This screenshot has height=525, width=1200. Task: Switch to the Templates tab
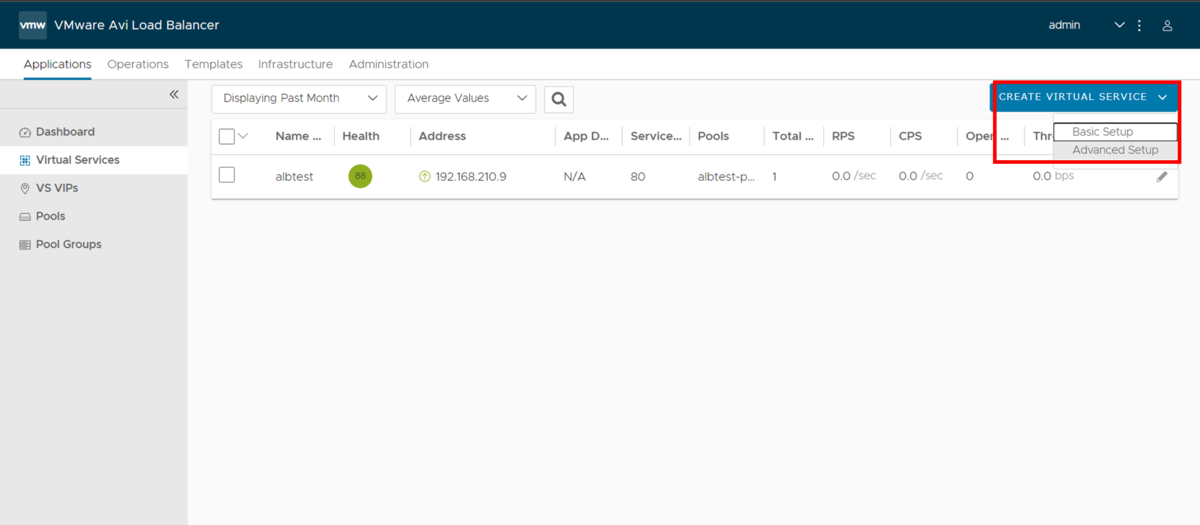click(214, 64)
